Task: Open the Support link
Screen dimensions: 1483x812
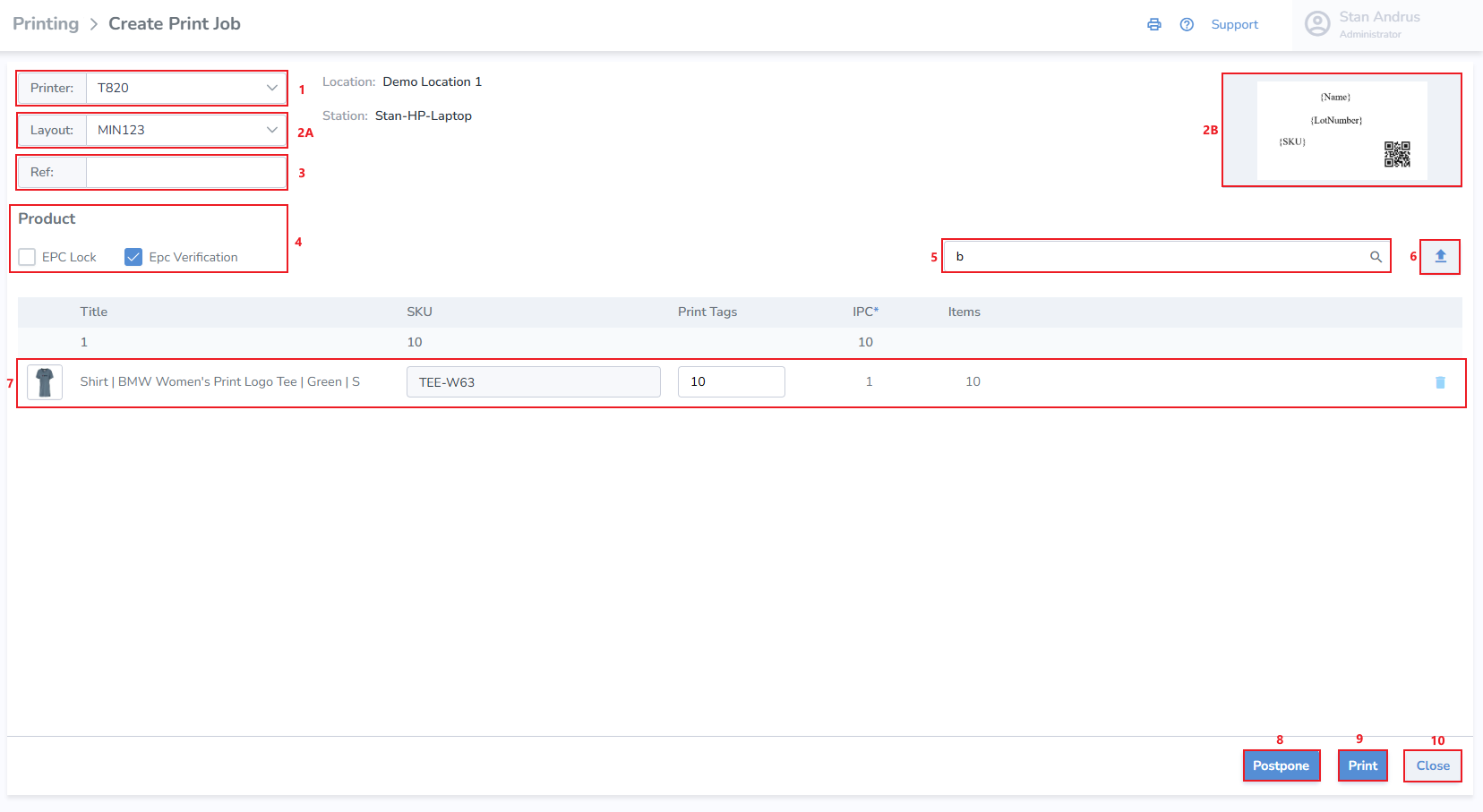Action: point(1234,24)
